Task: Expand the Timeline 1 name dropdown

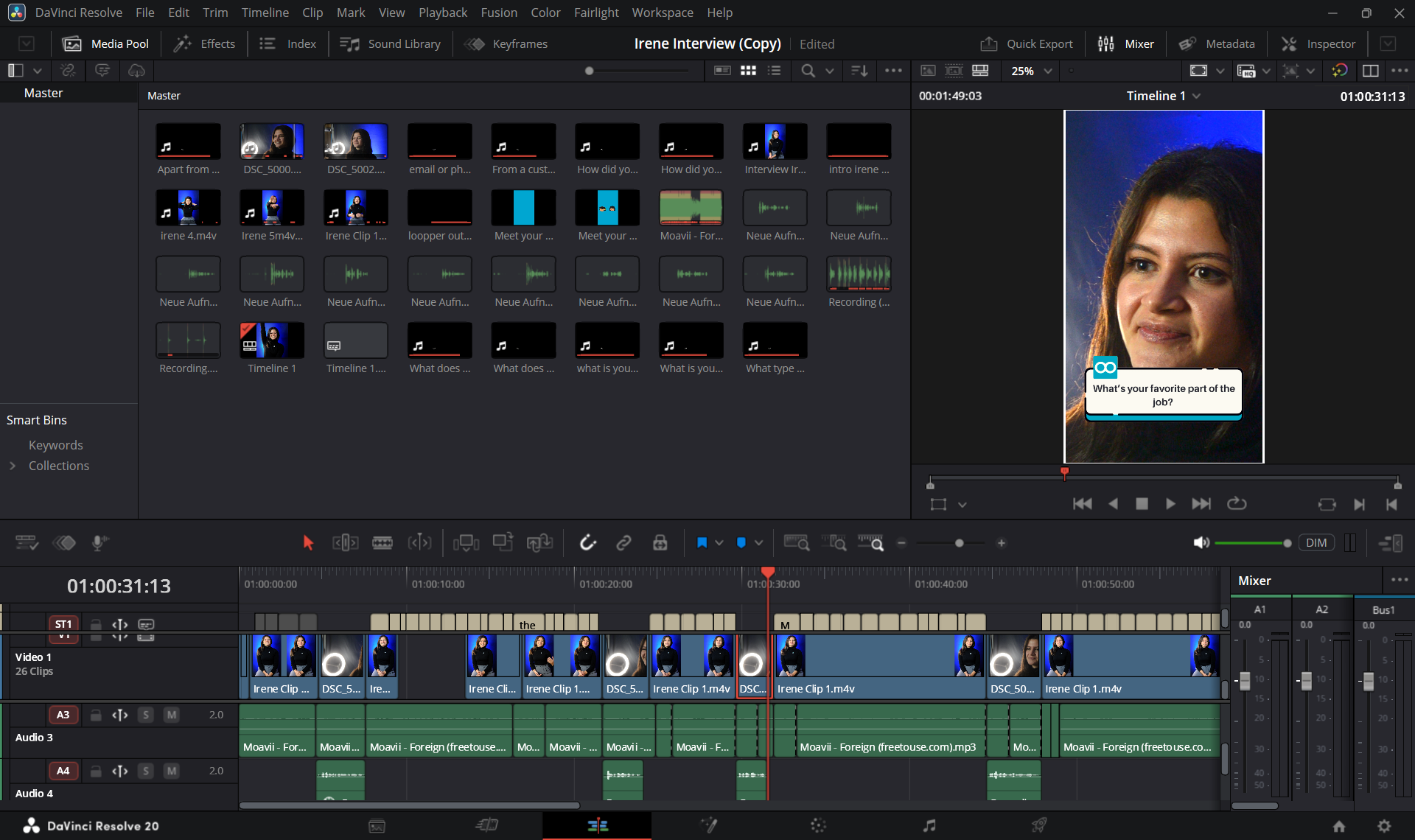Action: [x=1197, y=96]
